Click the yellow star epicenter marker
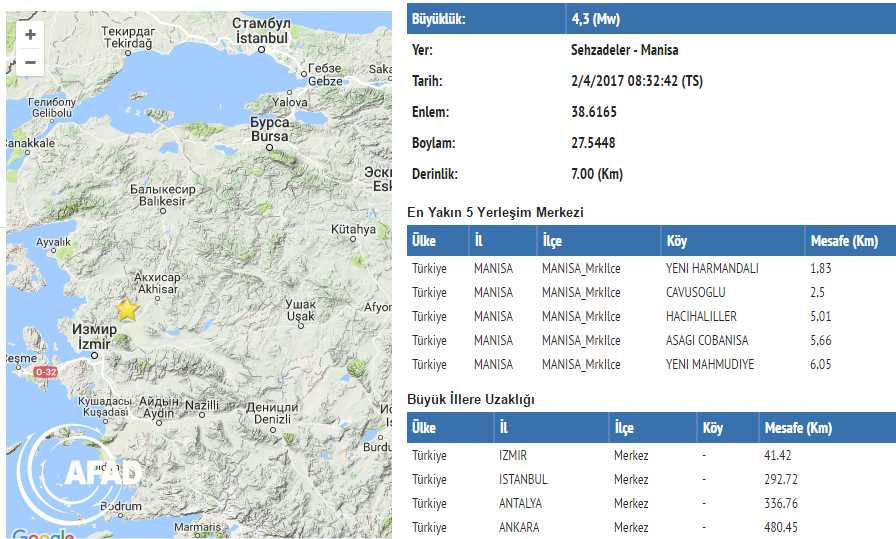 [x=127, y=310]
